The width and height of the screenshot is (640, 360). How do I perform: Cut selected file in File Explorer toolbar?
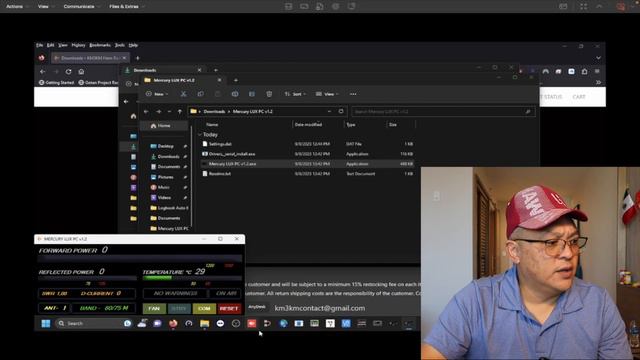tap(184, 94)
